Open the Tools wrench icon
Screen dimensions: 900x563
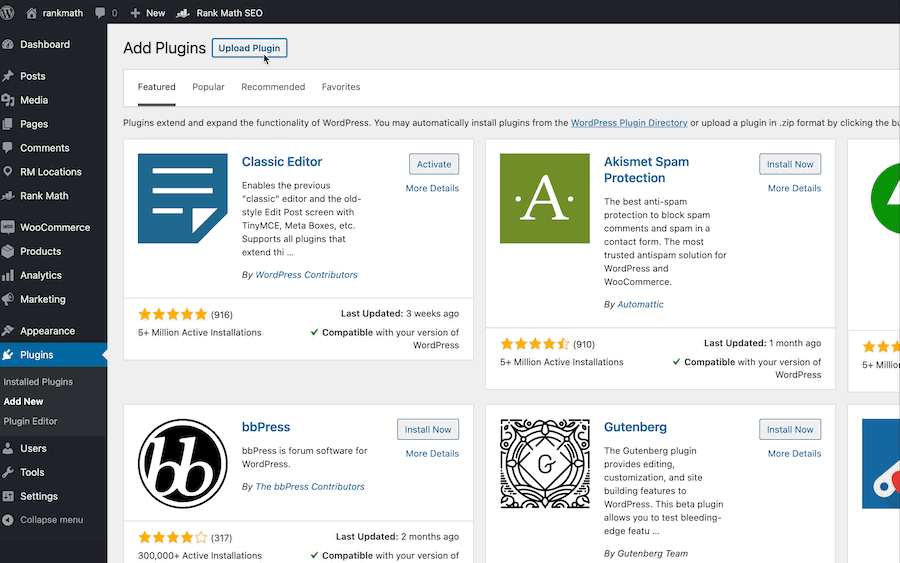point(7,472)
